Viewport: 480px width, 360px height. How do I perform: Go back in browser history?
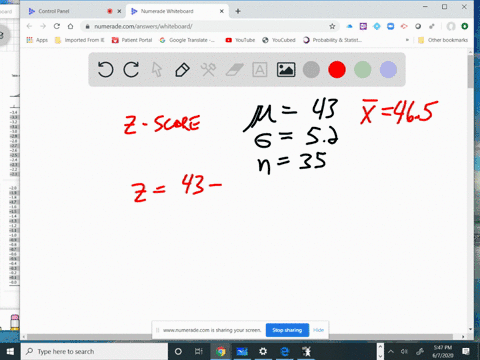pyautogui.click(x=29, y=26)
